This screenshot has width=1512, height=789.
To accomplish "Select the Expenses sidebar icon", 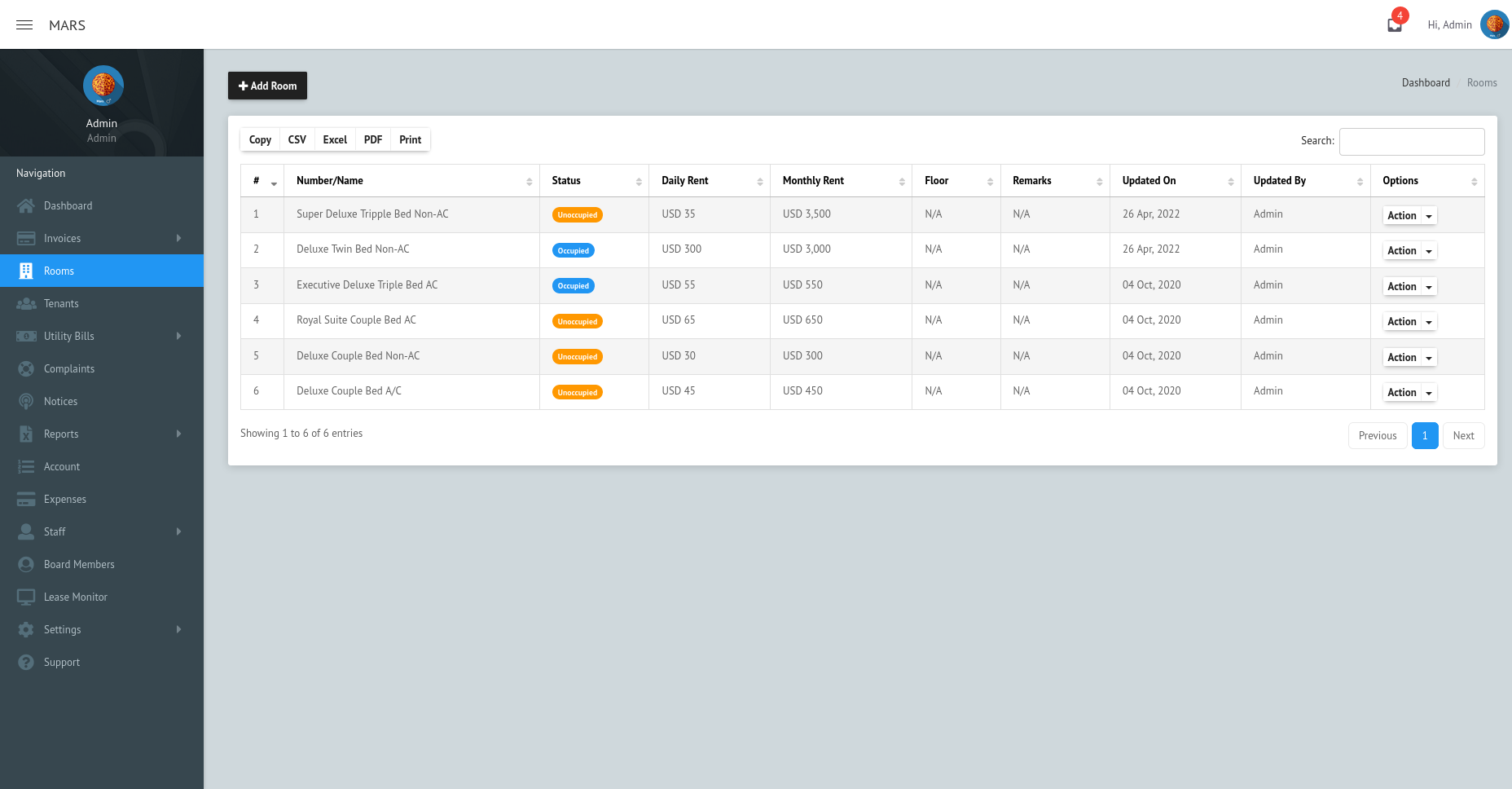I will (x=26, y=499).
